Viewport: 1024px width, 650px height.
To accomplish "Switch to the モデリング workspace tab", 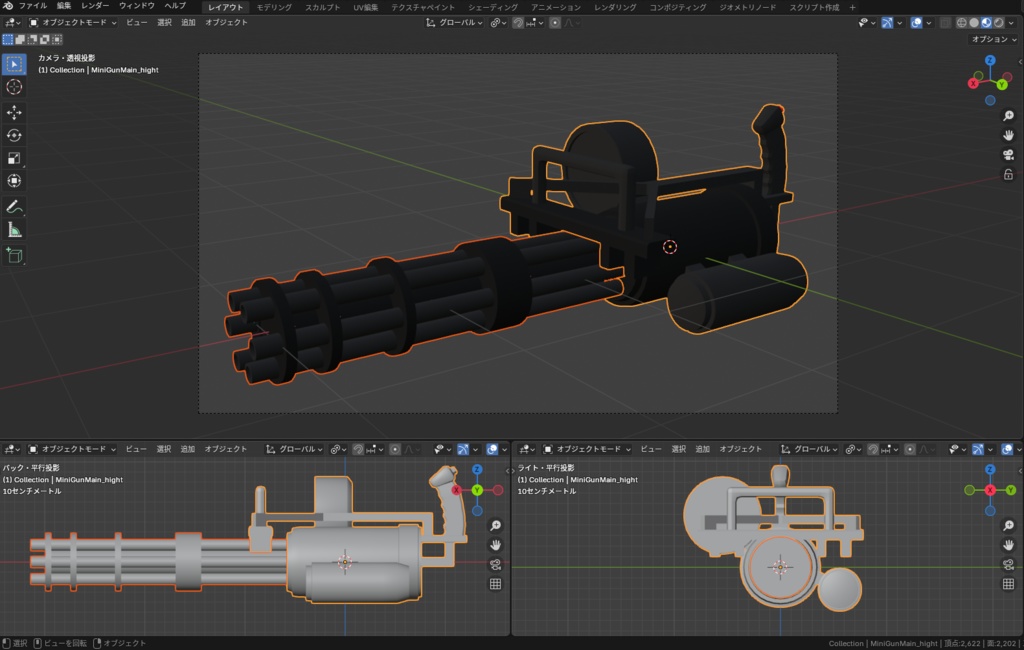I will click(x=274, y=7).
